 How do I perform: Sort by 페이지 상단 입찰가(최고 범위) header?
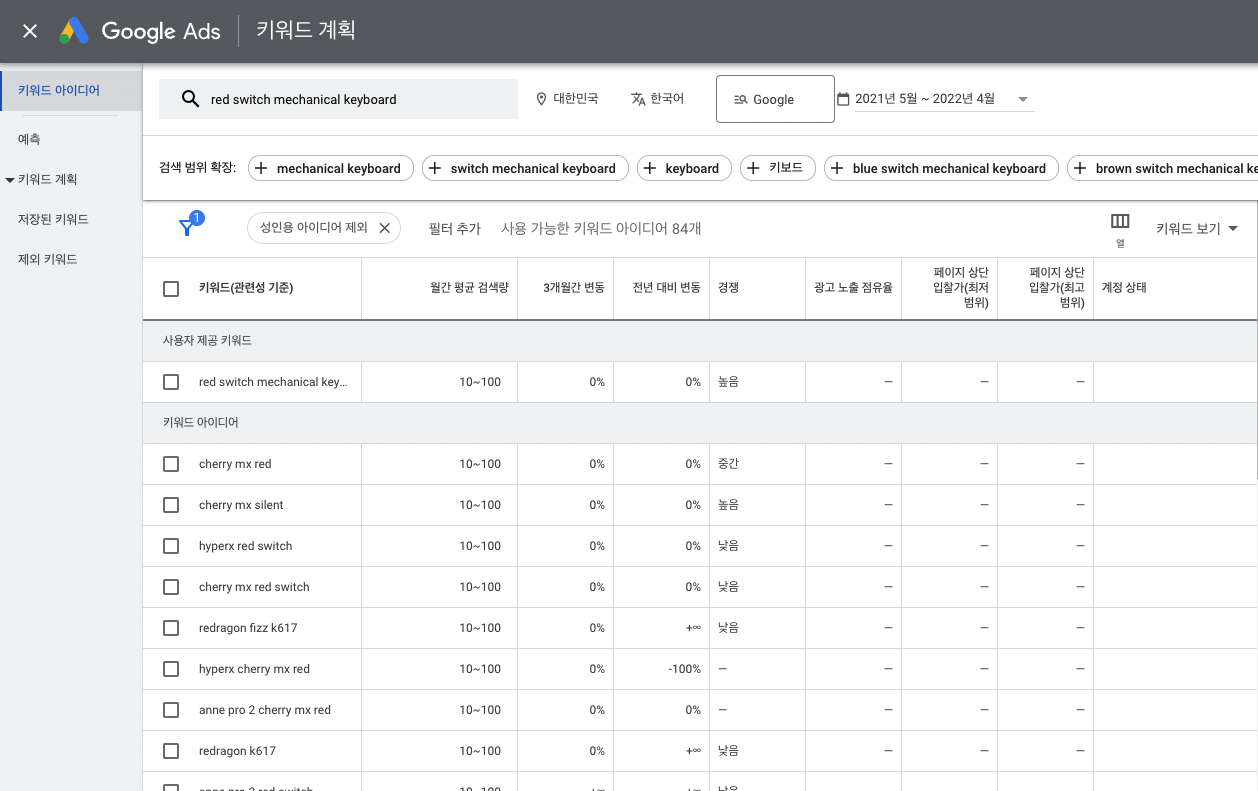tap(1057, 288)
